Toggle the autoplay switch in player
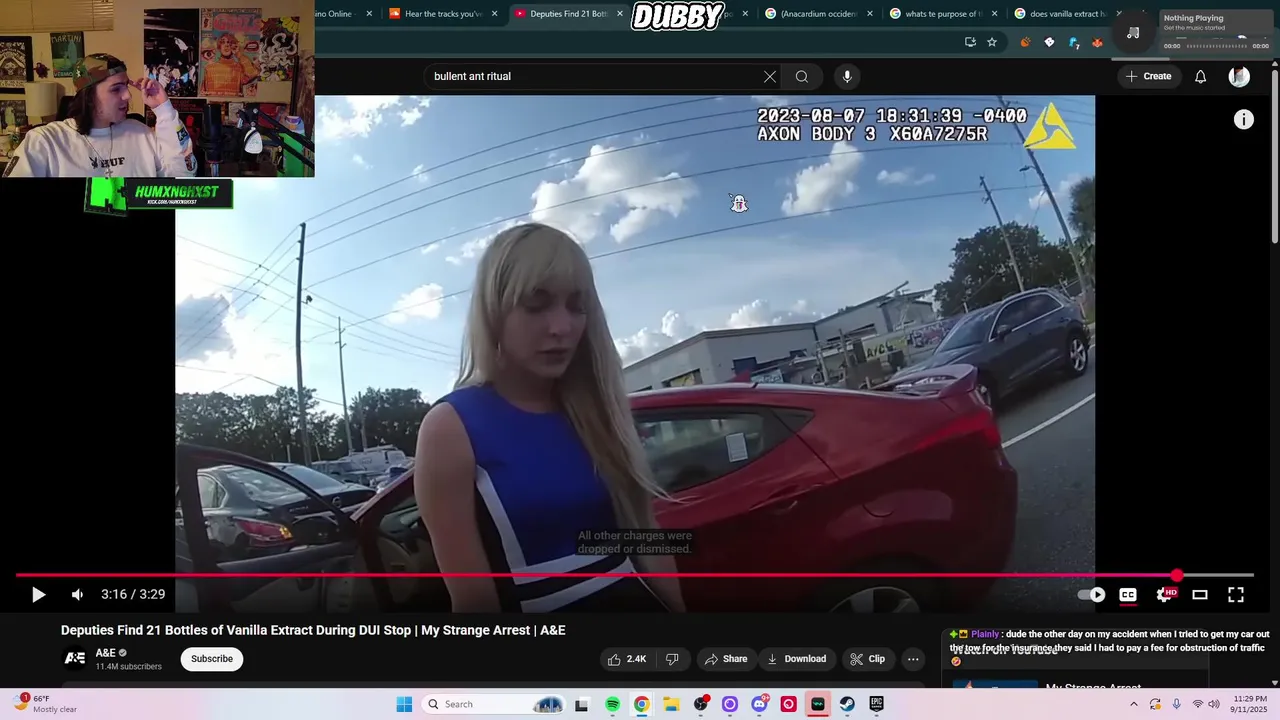 pos(1092,594)
